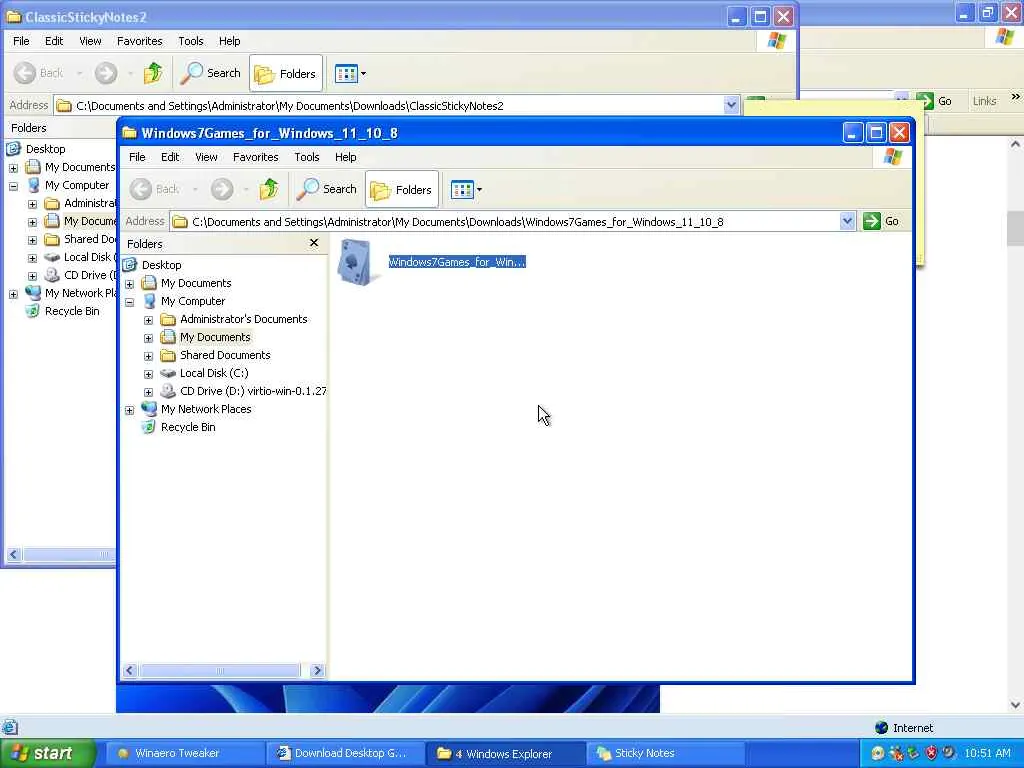The image size is (1024, 768).
Task: Click Links label in background browser toolbar
Action: click(x=984, y=101)
